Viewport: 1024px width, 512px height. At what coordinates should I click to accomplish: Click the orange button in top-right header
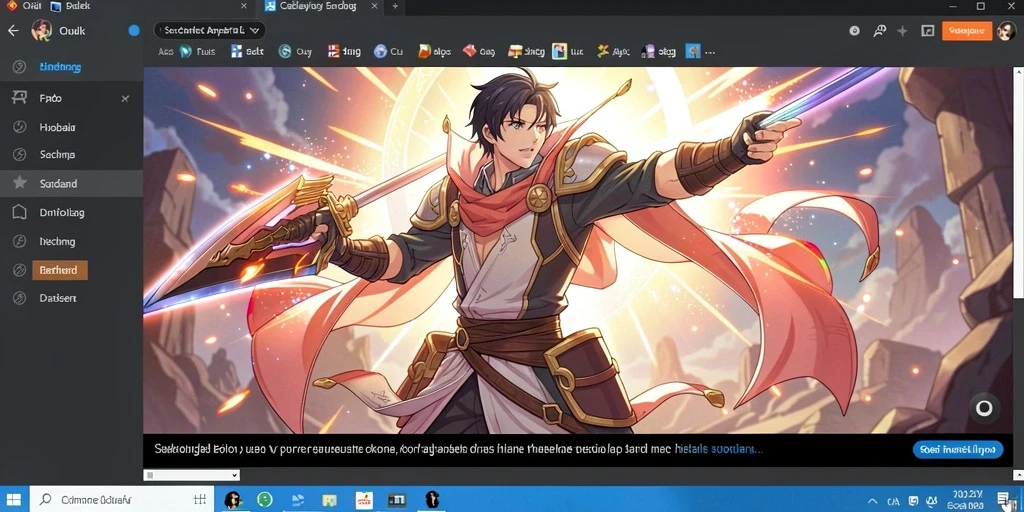pos(967,31)
